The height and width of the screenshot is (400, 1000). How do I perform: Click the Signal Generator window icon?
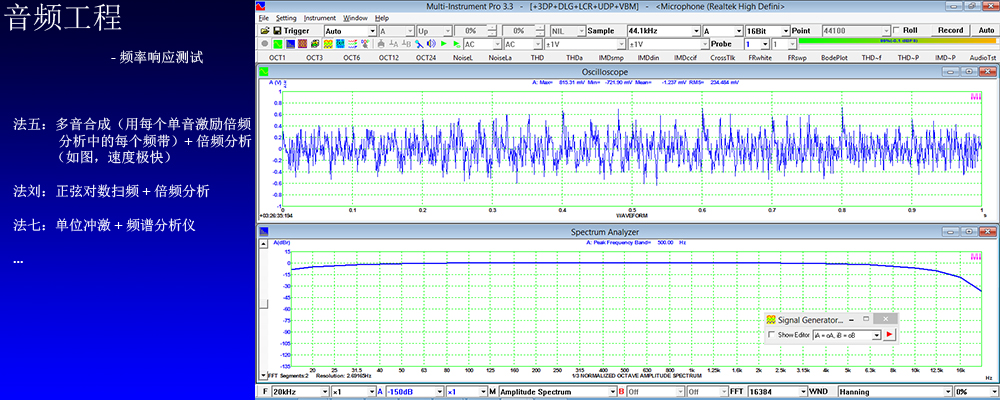pos(770,319)
